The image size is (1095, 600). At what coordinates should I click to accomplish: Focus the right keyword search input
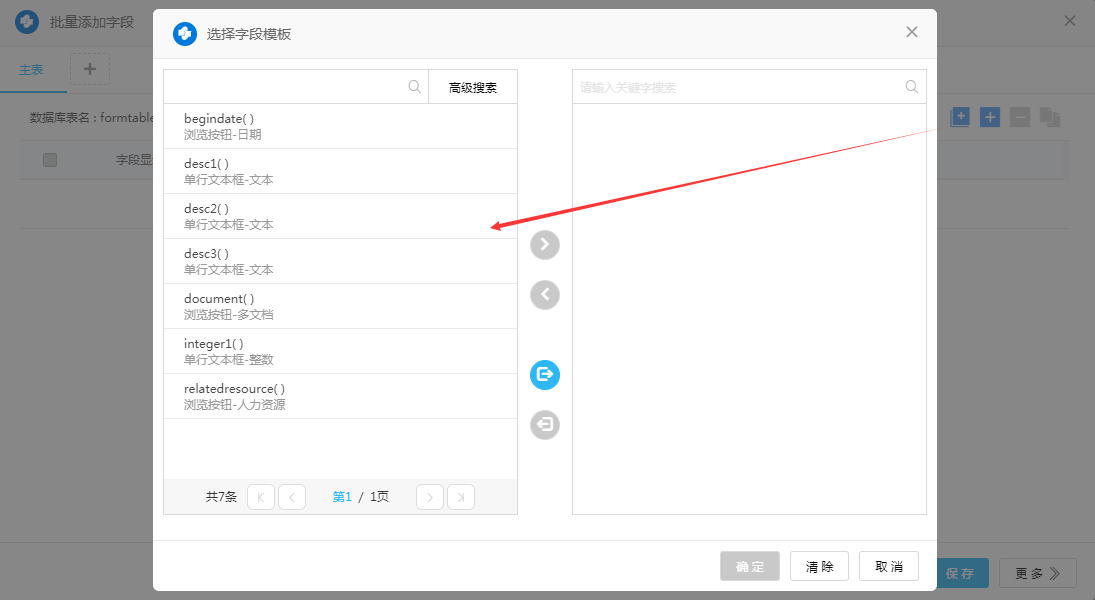(x=738, y=87)
